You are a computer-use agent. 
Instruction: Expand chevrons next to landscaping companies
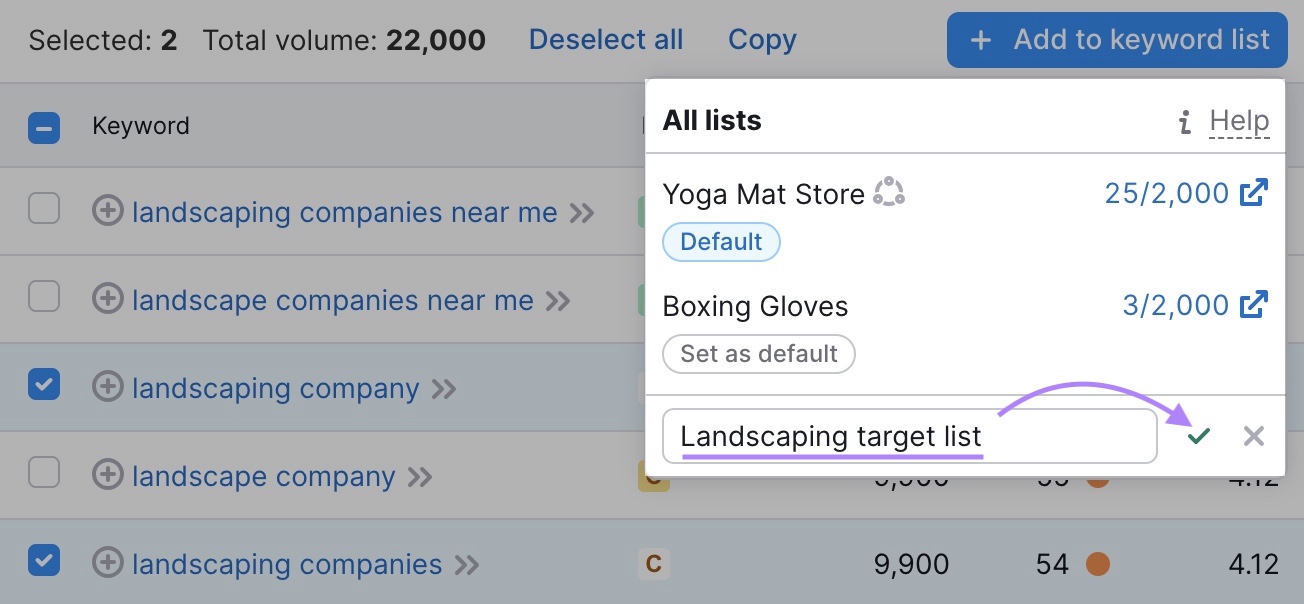click(467, 565)
